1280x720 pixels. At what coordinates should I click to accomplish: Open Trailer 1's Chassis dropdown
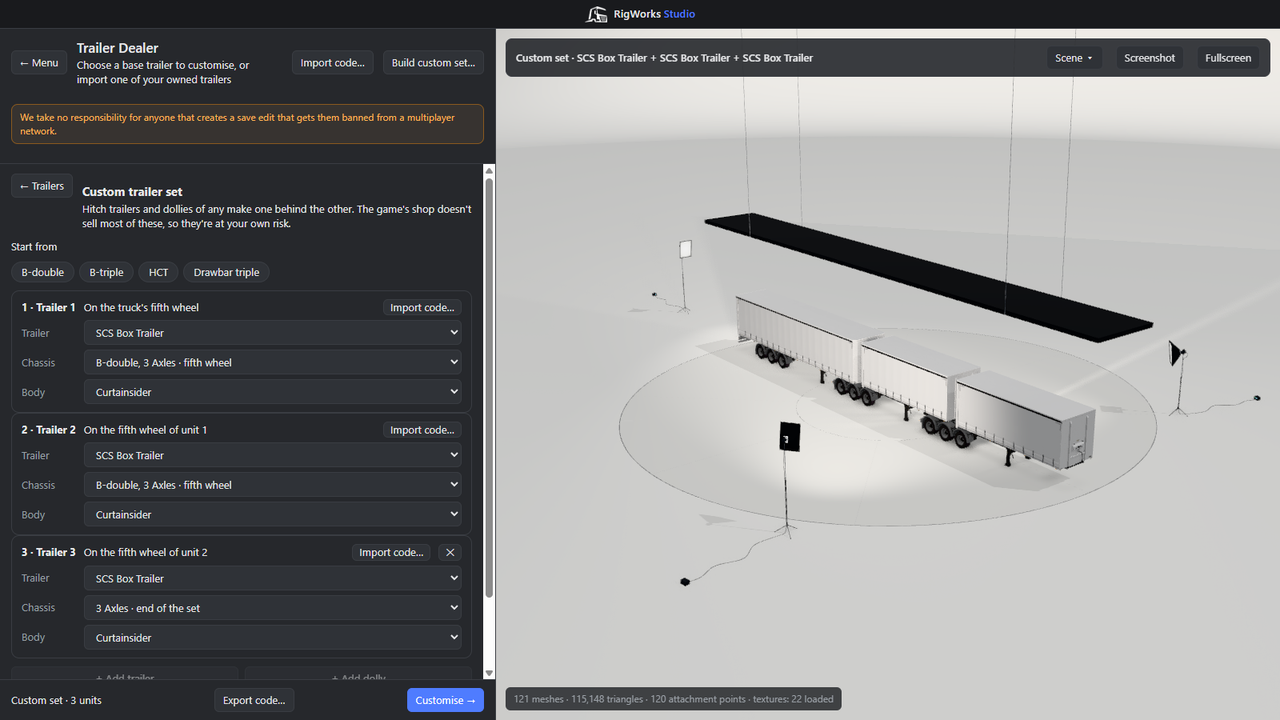pyautogui.click(x=273, y=362)
